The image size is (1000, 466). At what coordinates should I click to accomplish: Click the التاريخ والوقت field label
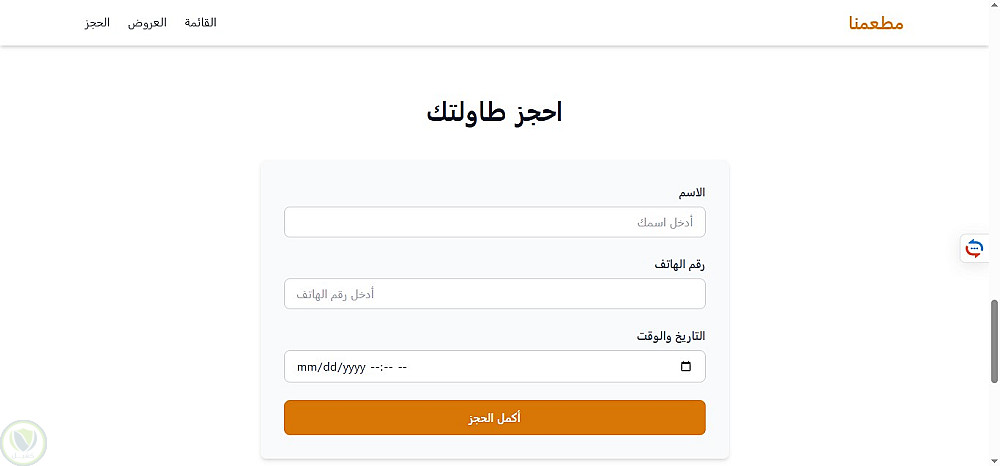671,336
